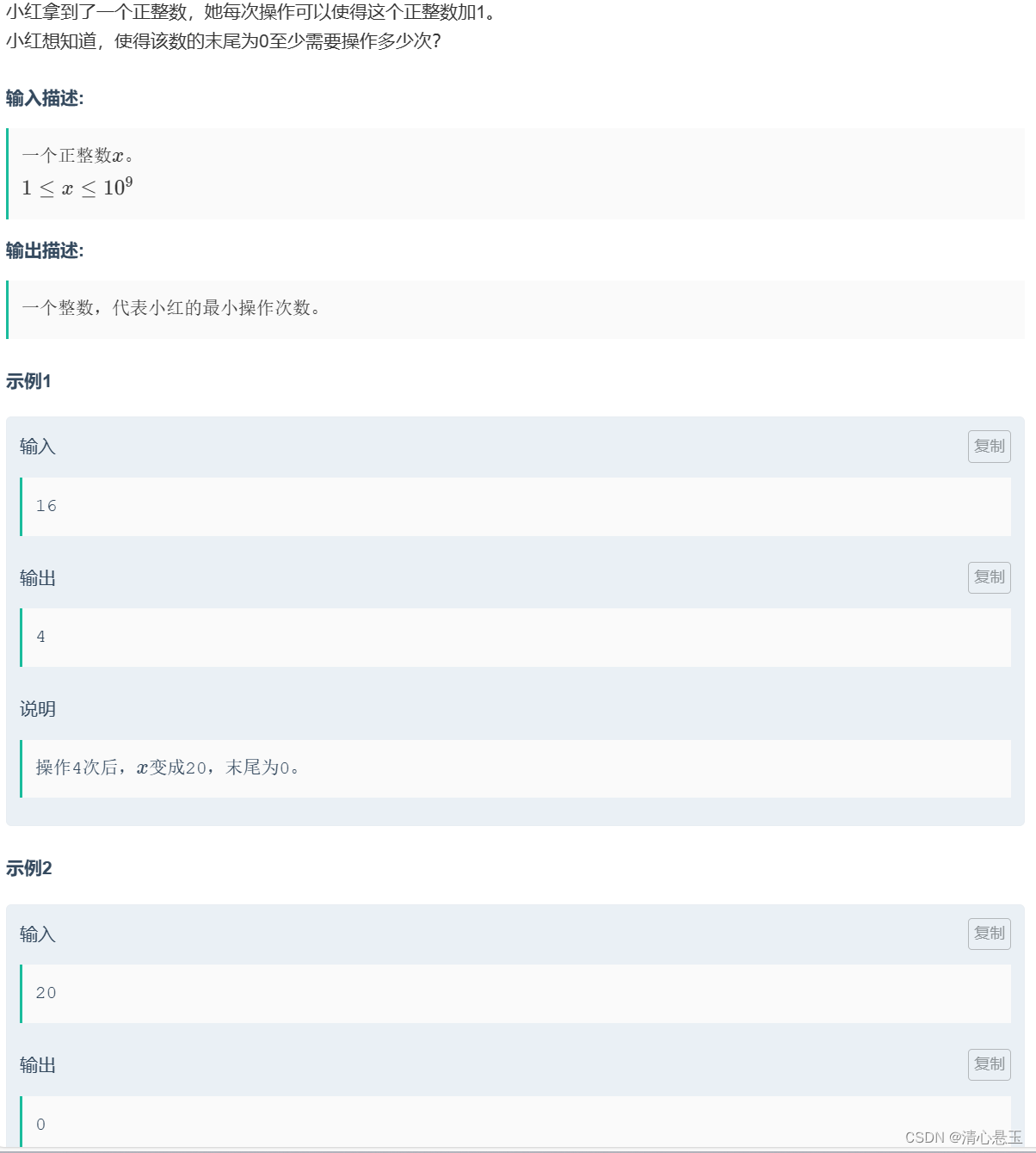This screenshot has height=1153, width=1036.
Task: Select the input value 16 in 示例1
Action: pos(46,506)
